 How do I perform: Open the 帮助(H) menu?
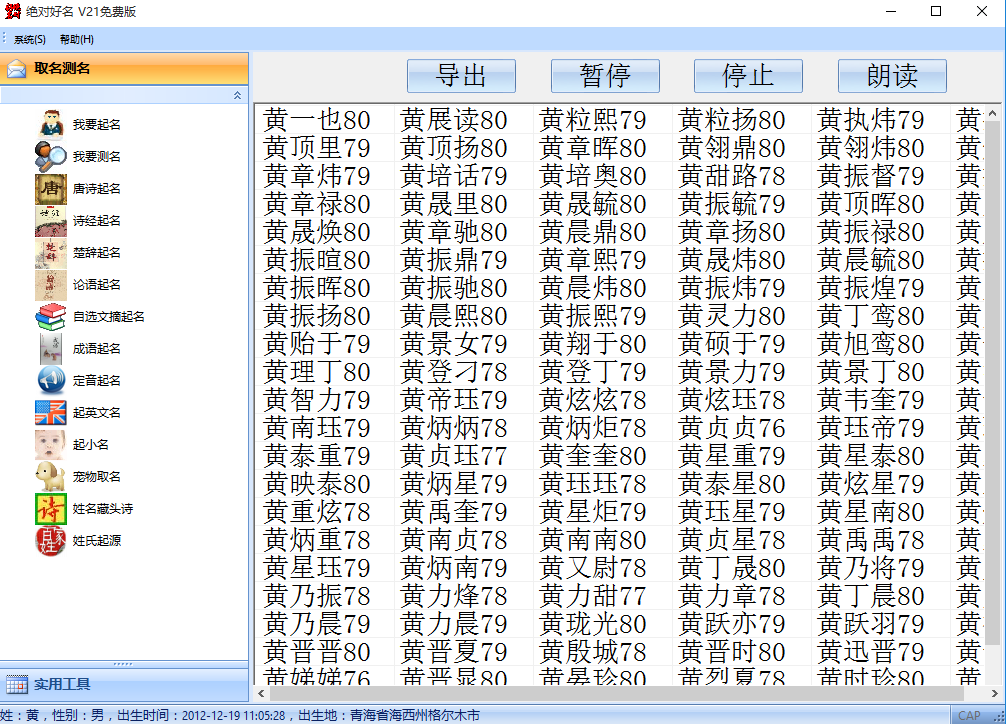tap(77, 40)
